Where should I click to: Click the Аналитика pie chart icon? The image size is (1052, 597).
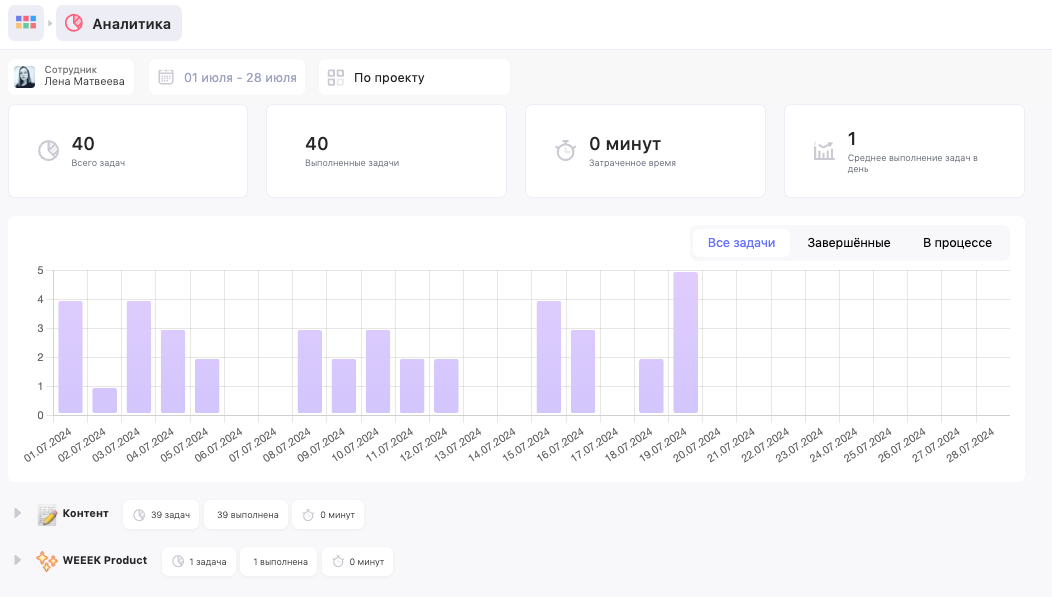point(74,23)
